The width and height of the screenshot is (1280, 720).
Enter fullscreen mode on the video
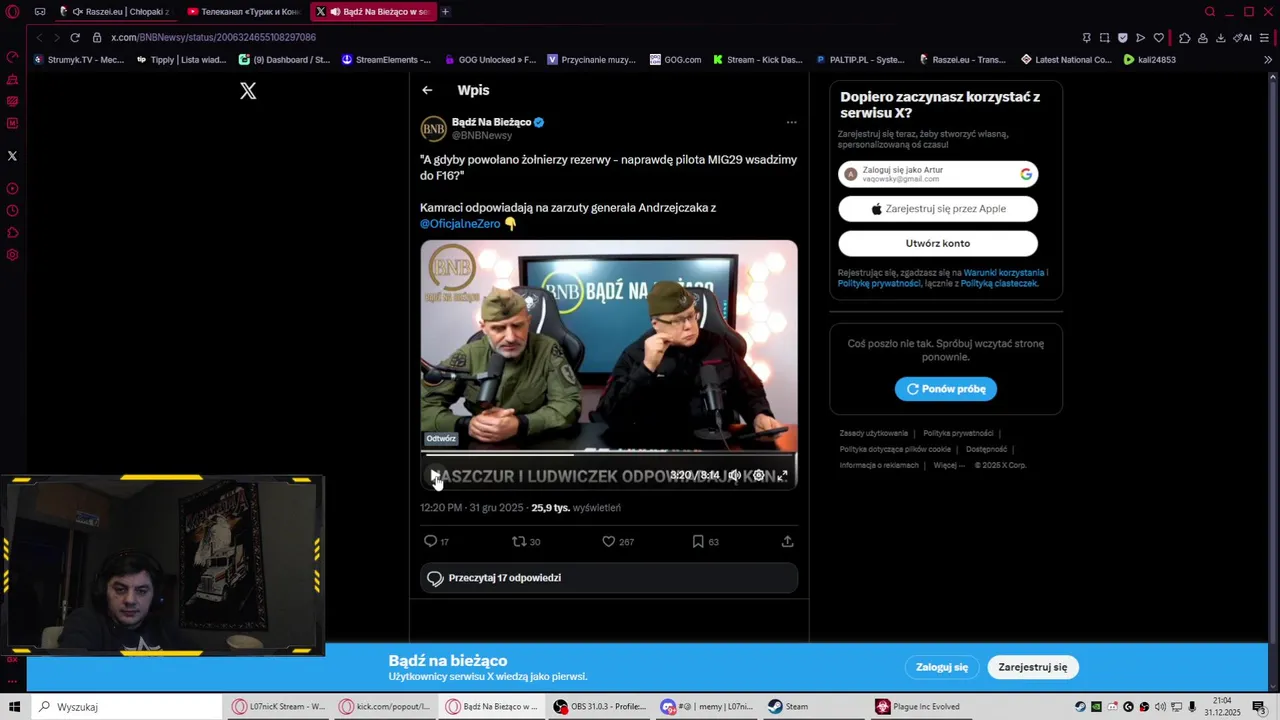(782, 475)
